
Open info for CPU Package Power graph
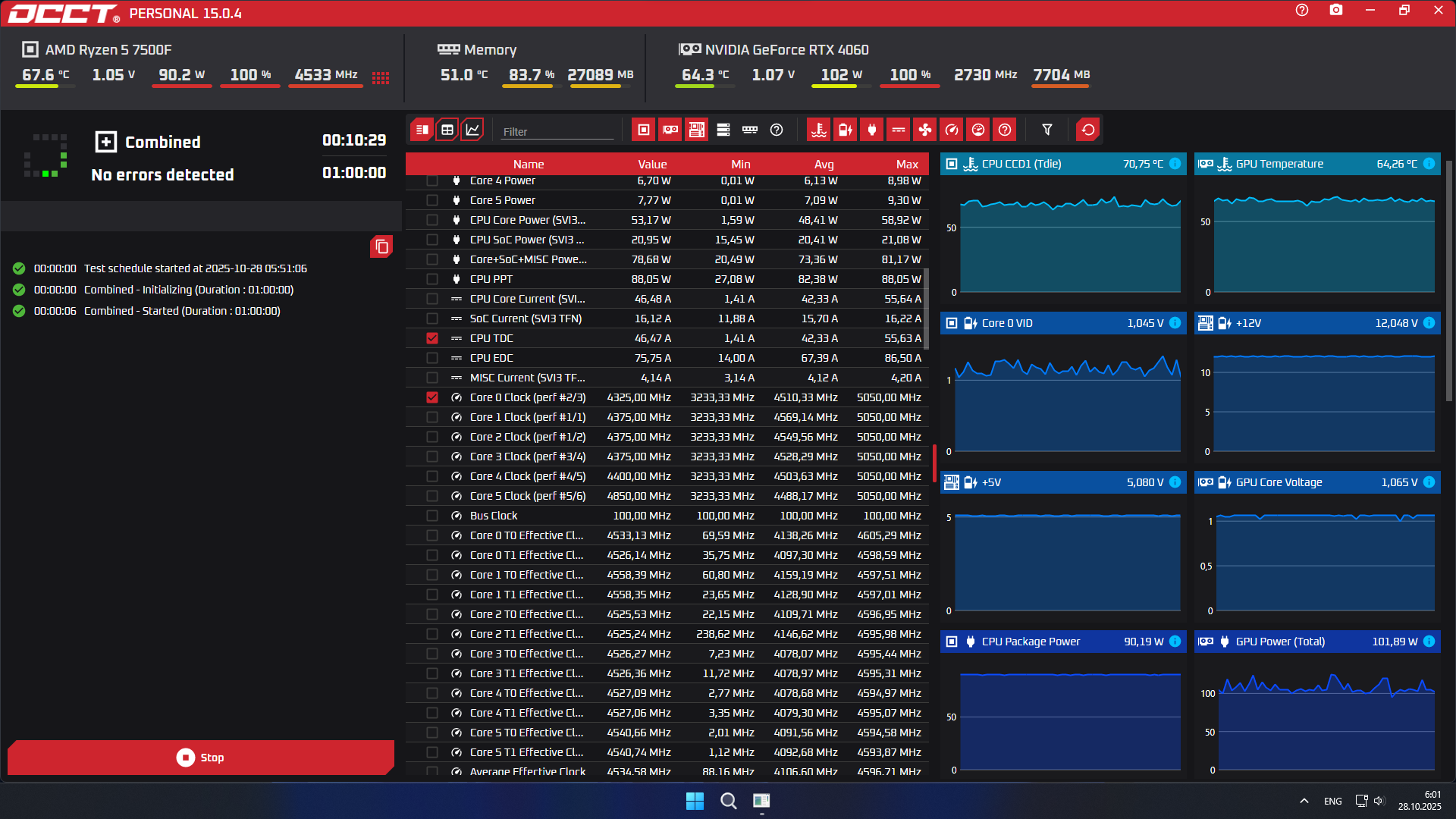tap(1175, 642)
